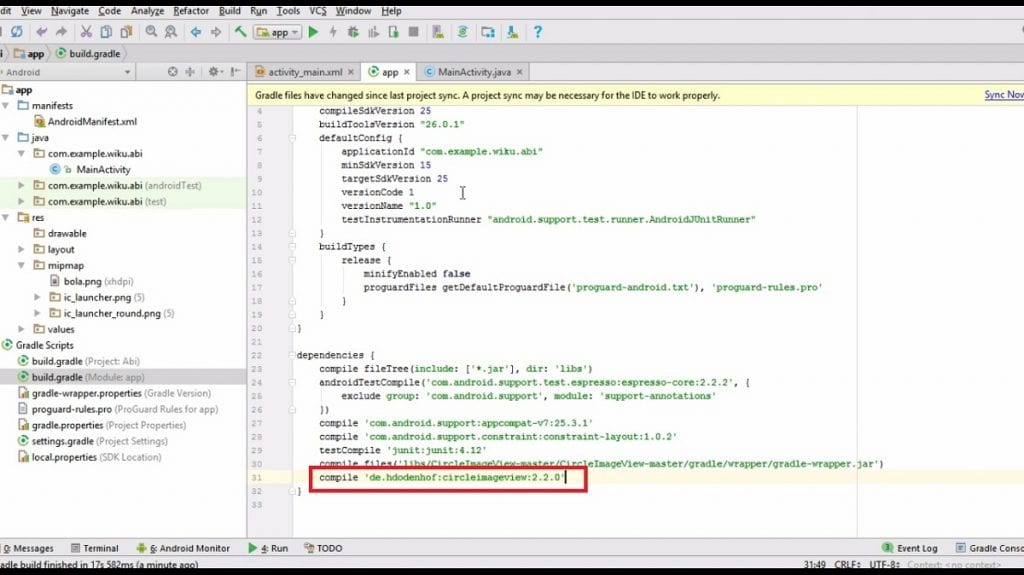The image size is (1024, 575).
Task: Click the Help question mark icon
Action: tap(537, 32)
